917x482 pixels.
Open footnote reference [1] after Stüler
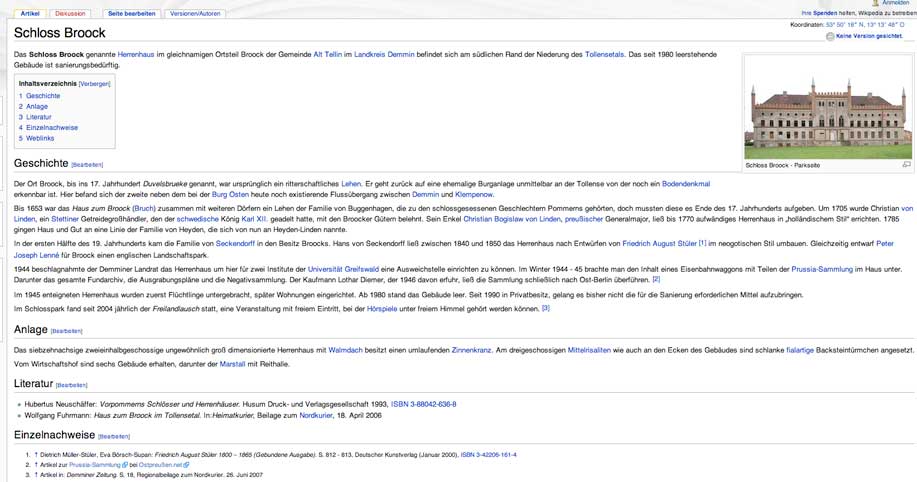pyautogui.click(x=702, y=243)
